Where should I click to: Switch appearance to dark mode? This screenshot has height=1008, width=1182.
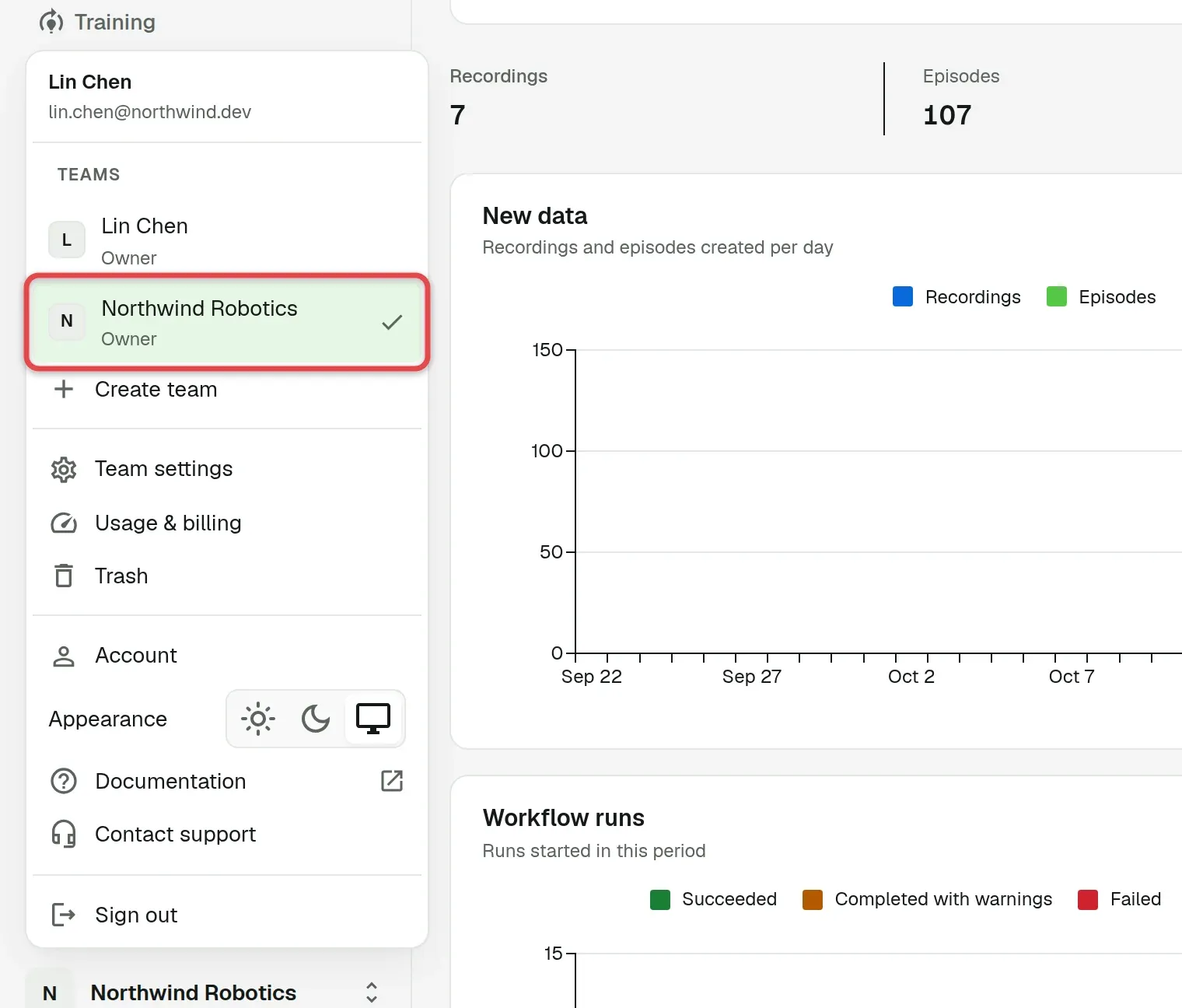316,719
